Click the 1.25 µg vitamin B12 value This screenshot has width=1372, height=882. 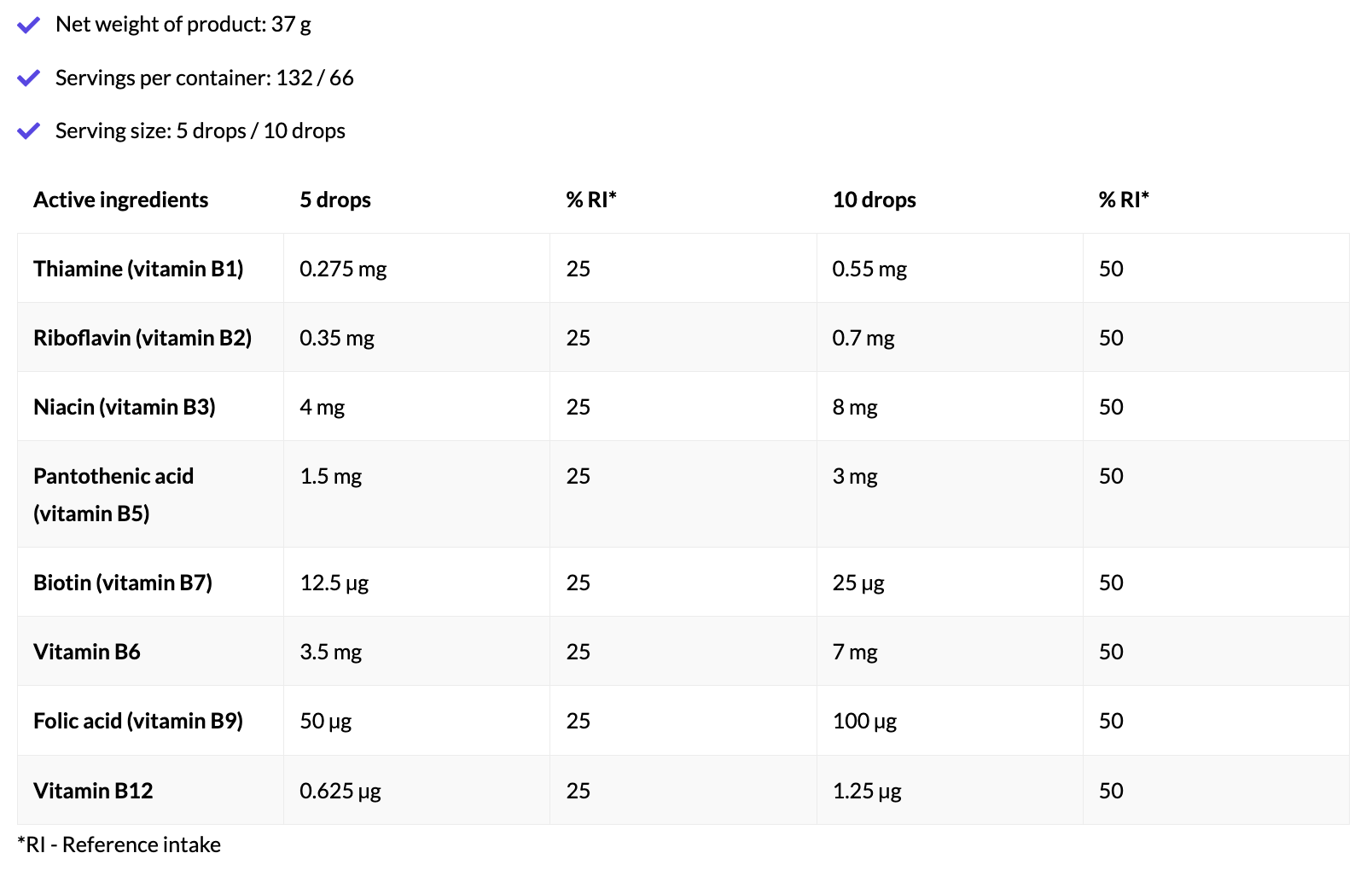coord(867,791)
